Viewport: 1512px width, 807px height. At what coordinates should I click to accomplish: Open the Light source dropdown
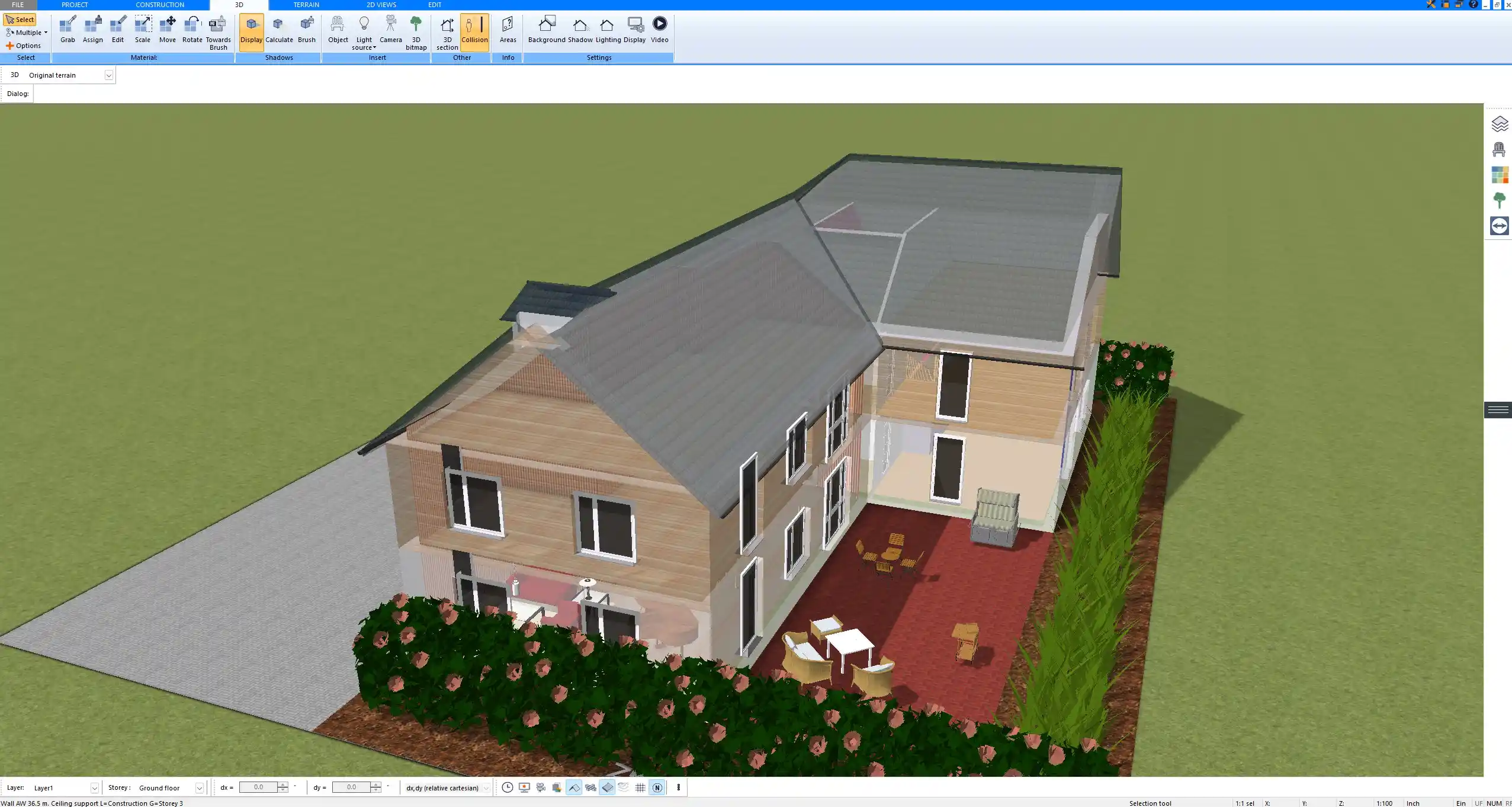click(364, 33)
